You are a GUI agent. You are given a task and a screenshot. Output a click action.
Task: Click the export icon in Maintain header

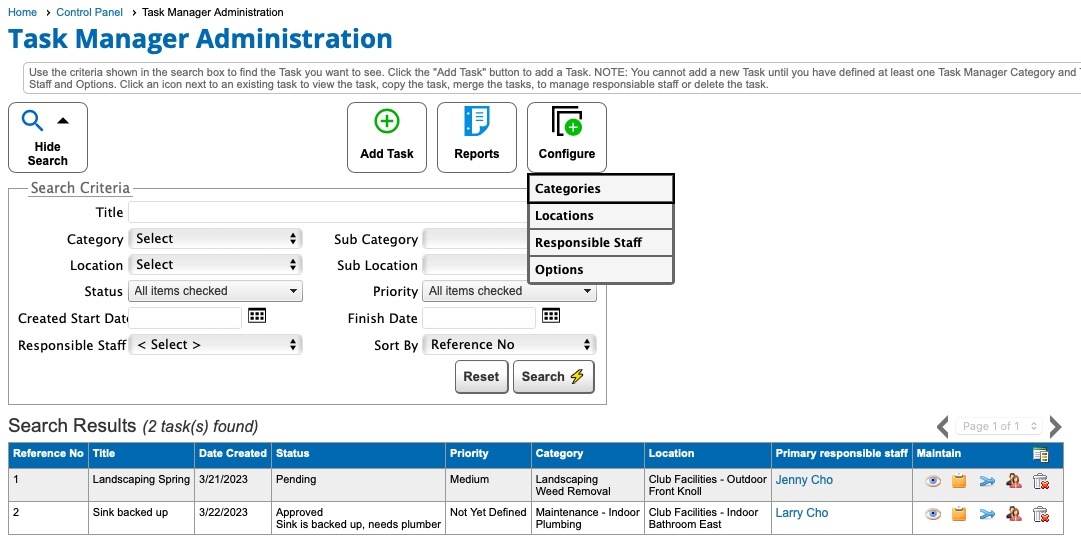1041,455
